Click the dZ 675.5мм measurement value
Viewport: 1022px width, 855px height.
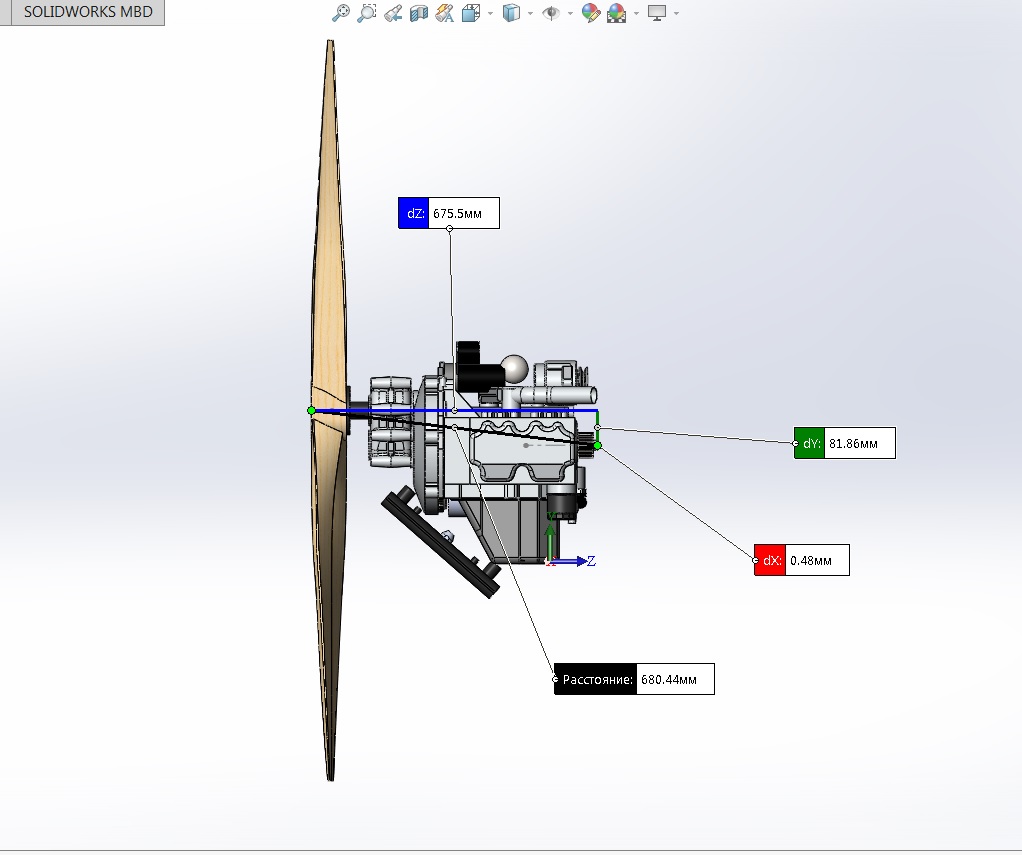pyautogui.click(x=463, y=213)
